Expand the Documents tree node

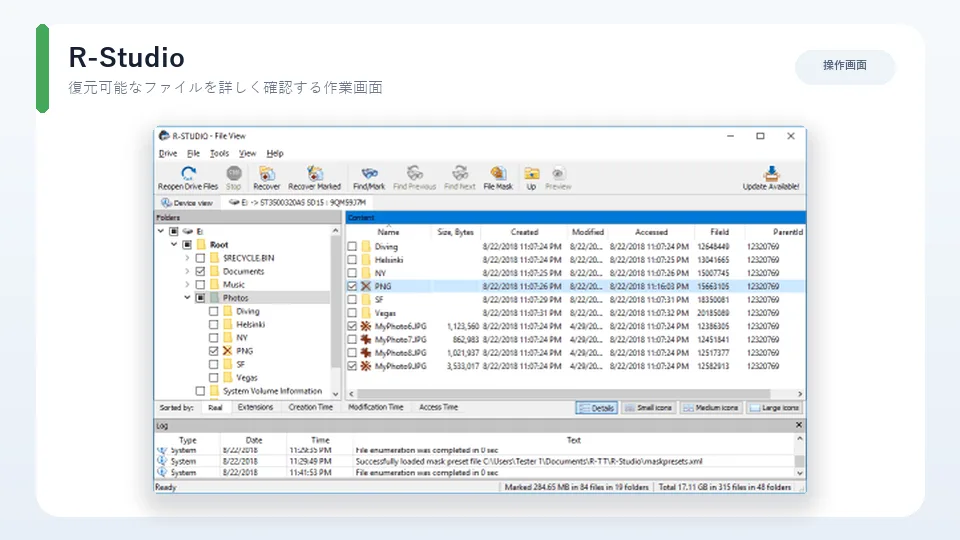pos(187,271)
